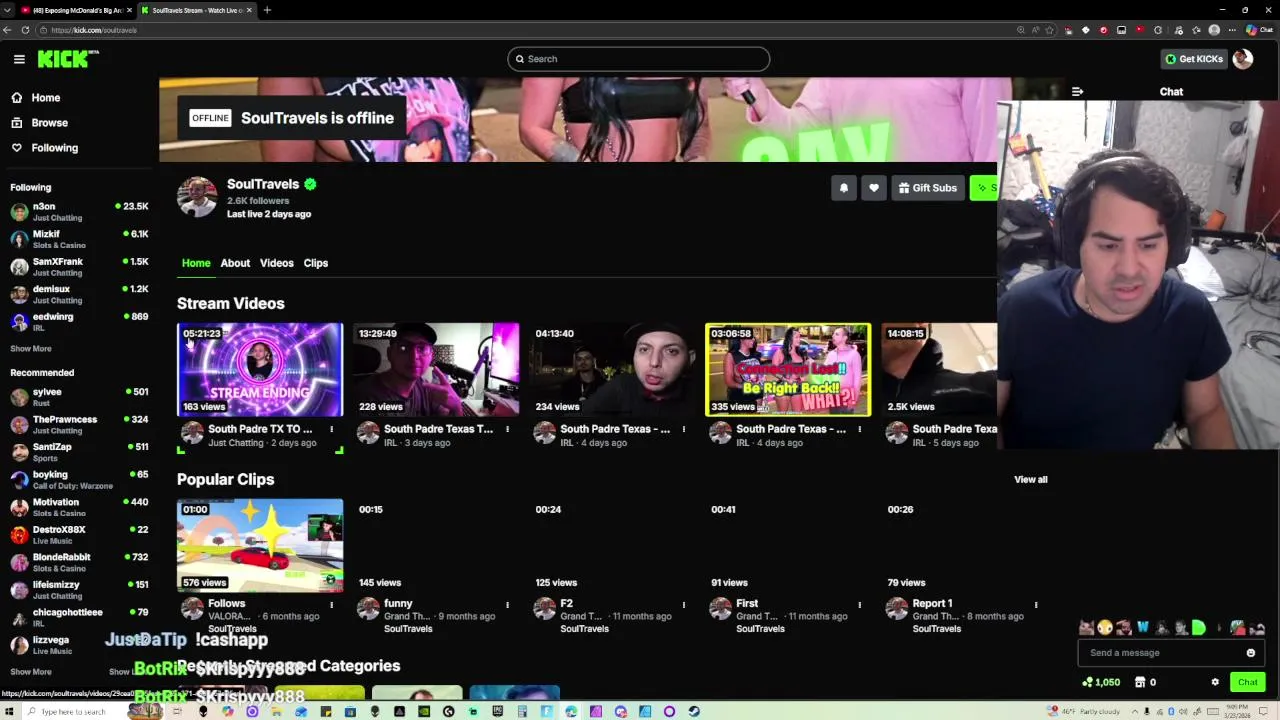Image resolution: width=1280 pixels, height=720 pixels.
Task: Go back in the browser
Action: click(7, 30)
